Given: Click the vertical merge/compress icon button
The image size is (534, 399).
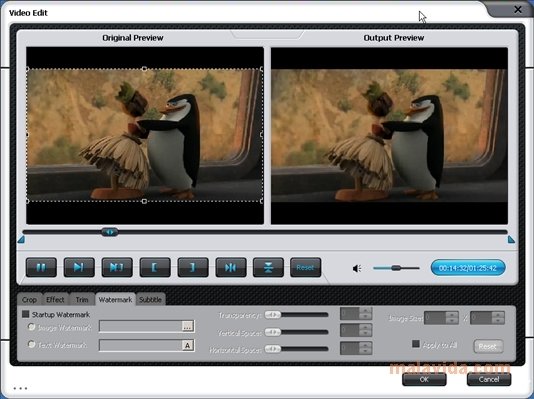Looking at the screenshot, I should (268, 267).
